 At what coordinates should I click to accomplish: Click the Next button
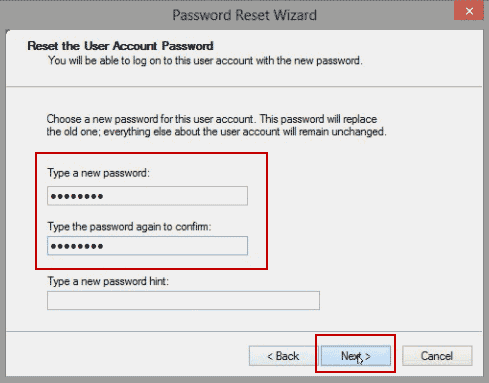pos(356,356)
